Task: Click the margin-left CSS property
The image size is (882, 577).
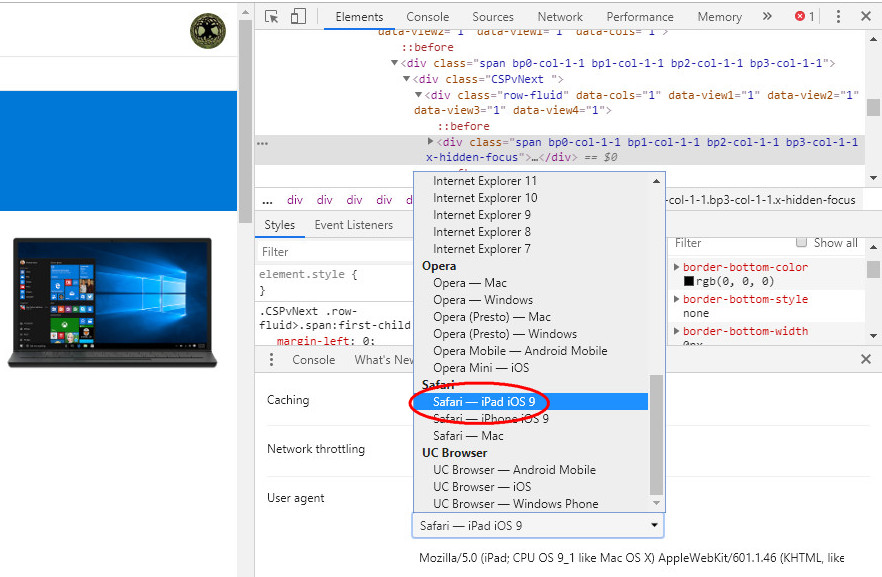Action: coord(313,341)
